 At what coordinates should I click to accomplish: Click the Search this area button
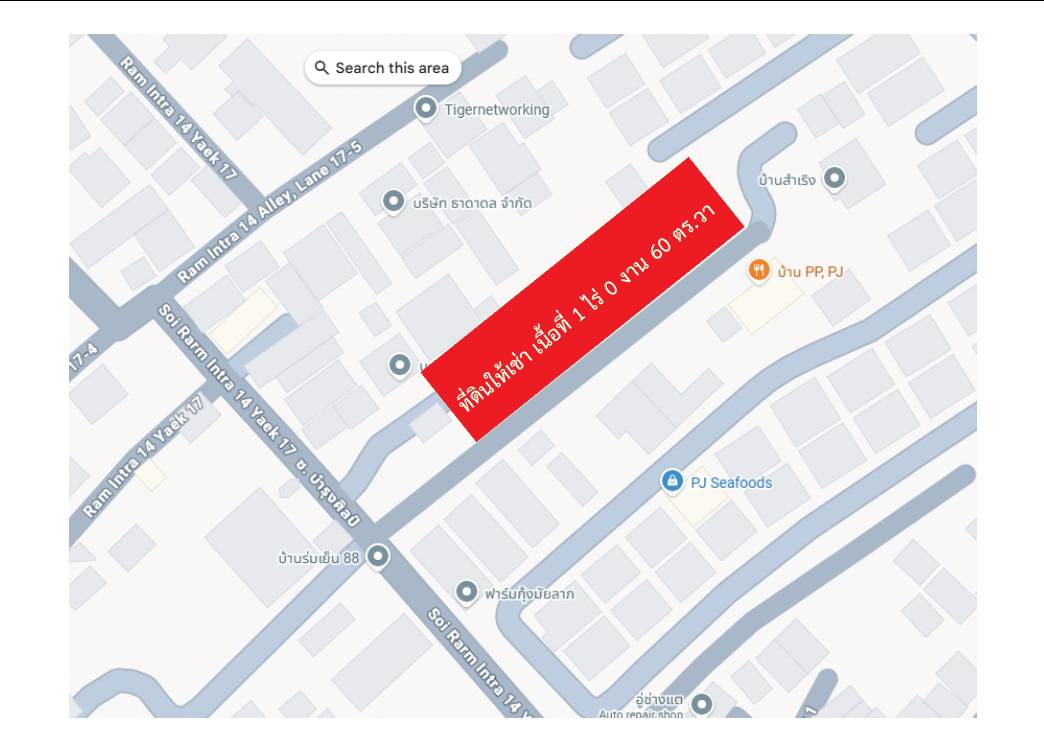tap(383, 68)
